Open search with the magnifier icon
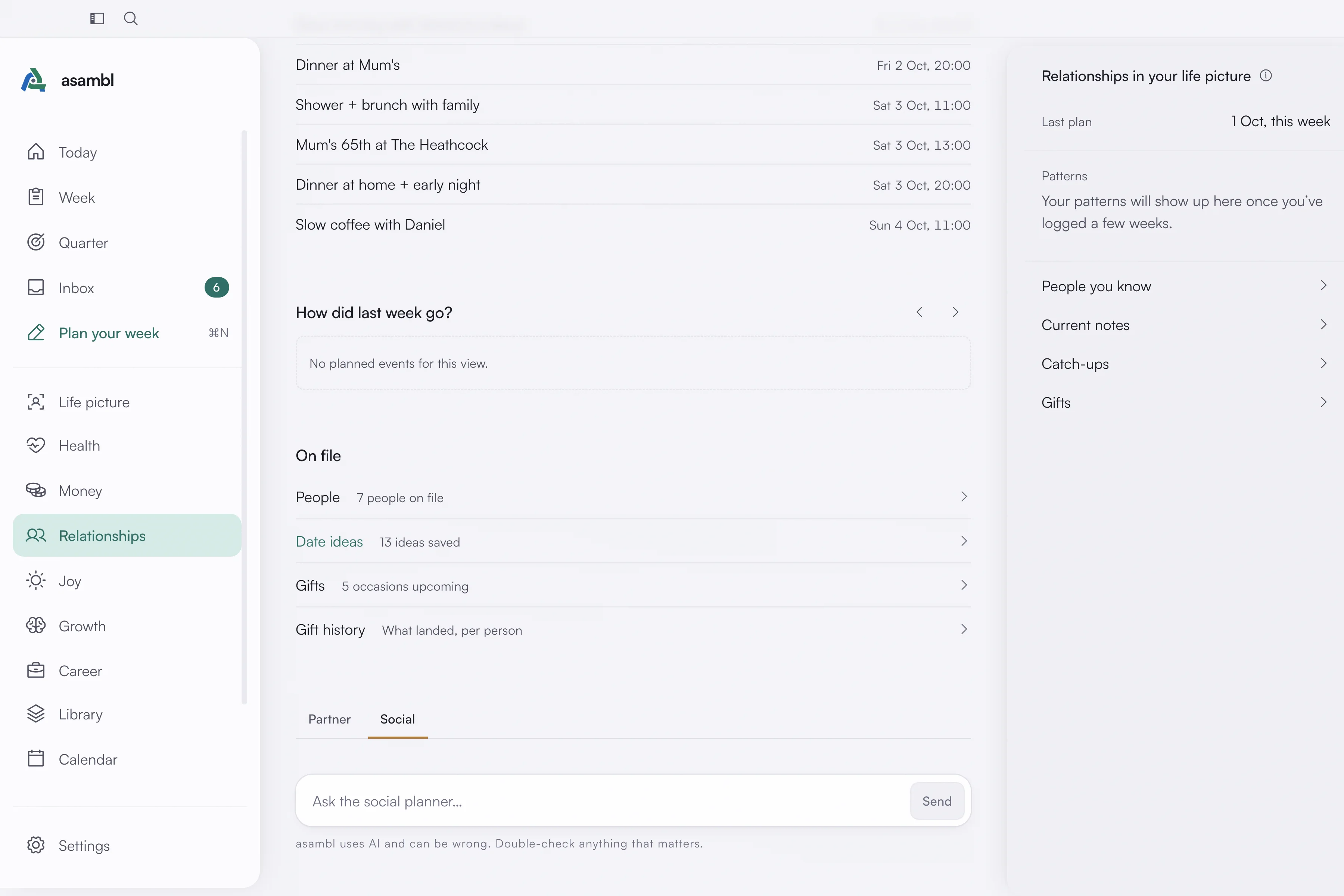 131,18
